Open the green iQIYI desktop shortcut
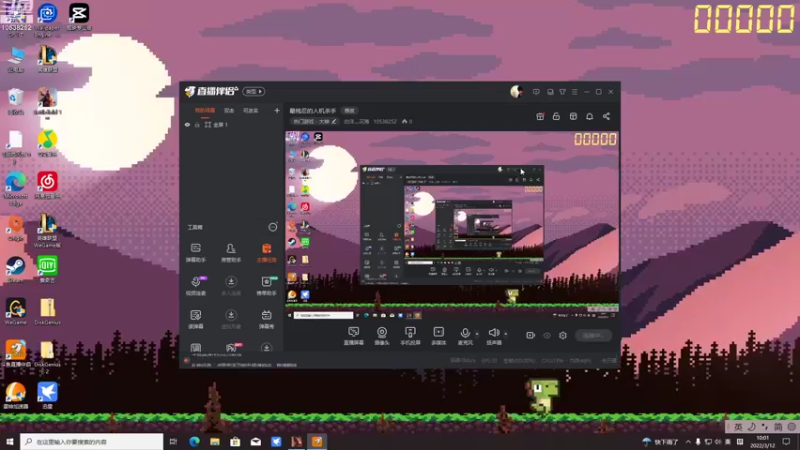Image resolution: width=800 pixels, height=450 pixels. tap(47, 269)
